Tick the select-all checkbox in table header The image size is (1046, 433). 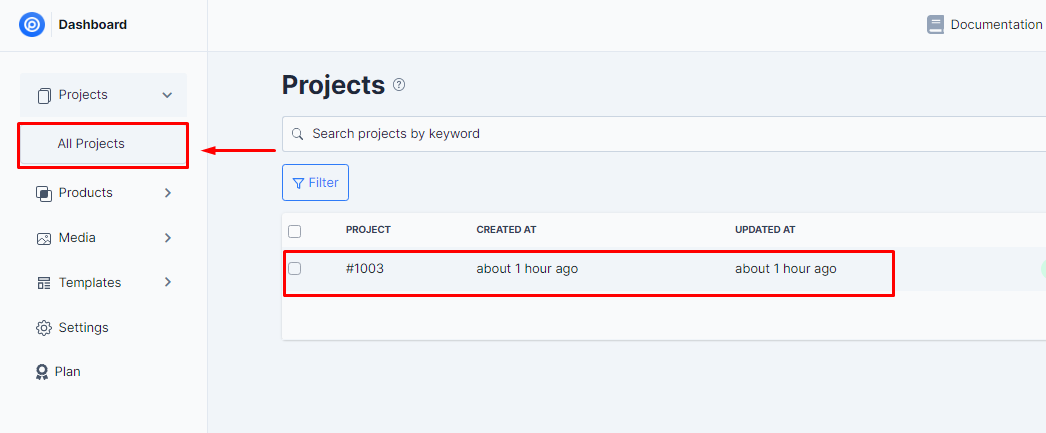[294, 232]
